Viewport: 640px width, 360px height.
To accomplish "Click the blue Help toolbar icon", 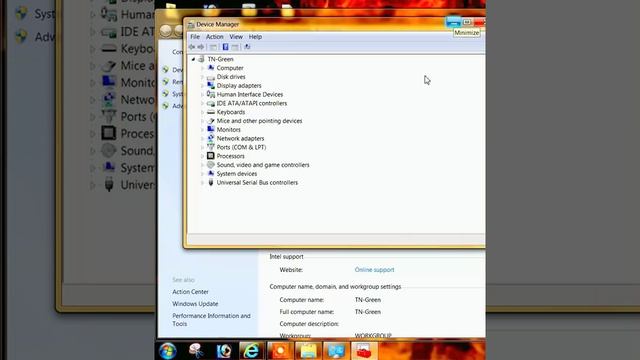I will pyautogui.click(x=225, y=47).
